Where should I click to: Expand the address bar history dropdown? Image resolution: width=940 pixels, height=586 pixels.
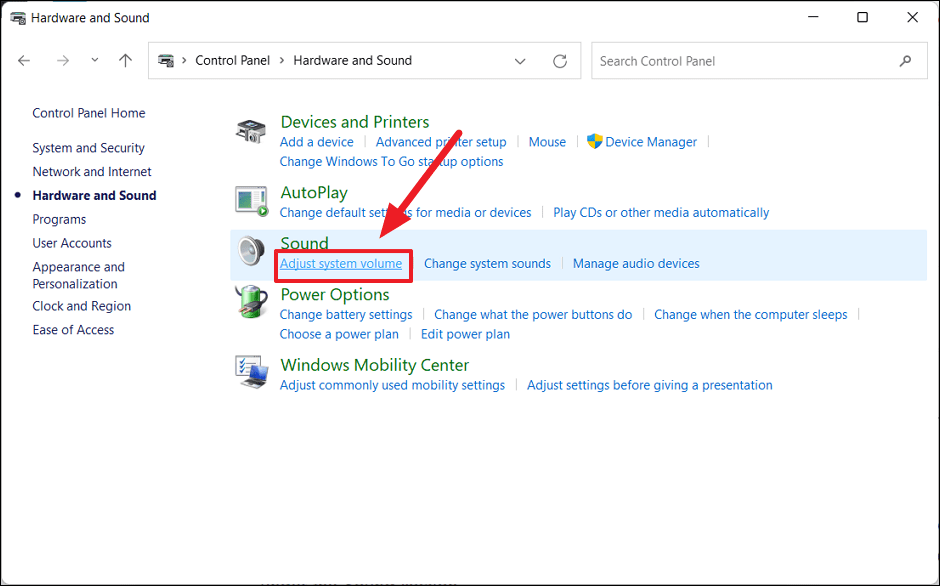520,61
